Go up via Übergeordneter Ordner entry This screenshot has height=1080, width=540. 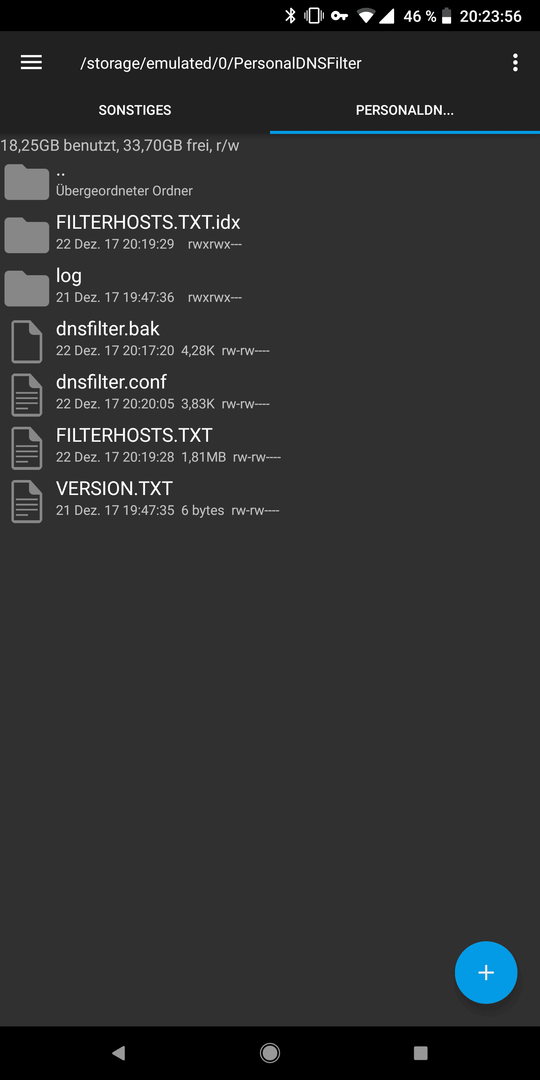(270, 181)
